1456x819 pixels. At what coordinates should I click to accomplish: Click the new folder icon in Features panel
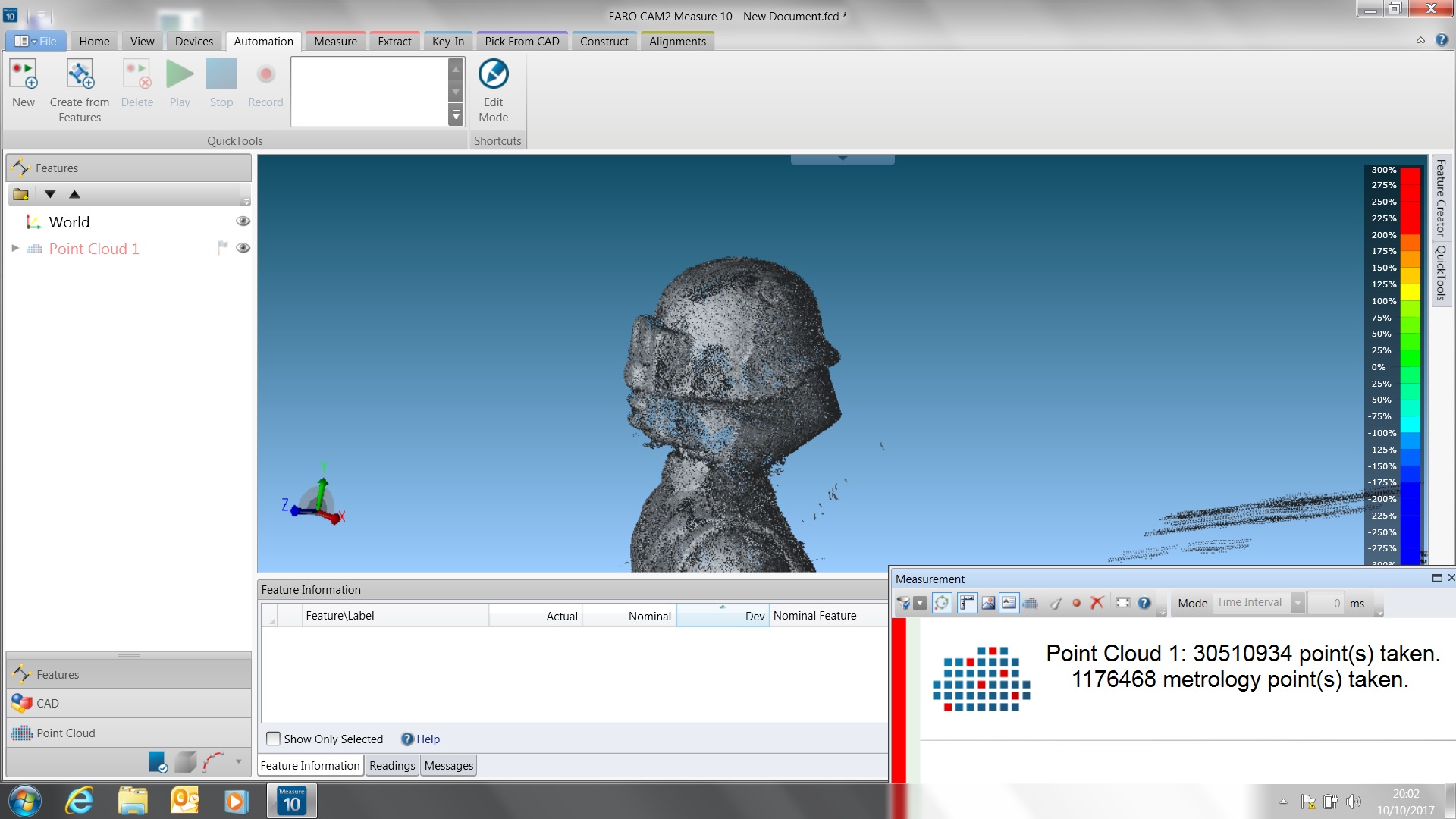pyautogui.click(x=21, y=194)
